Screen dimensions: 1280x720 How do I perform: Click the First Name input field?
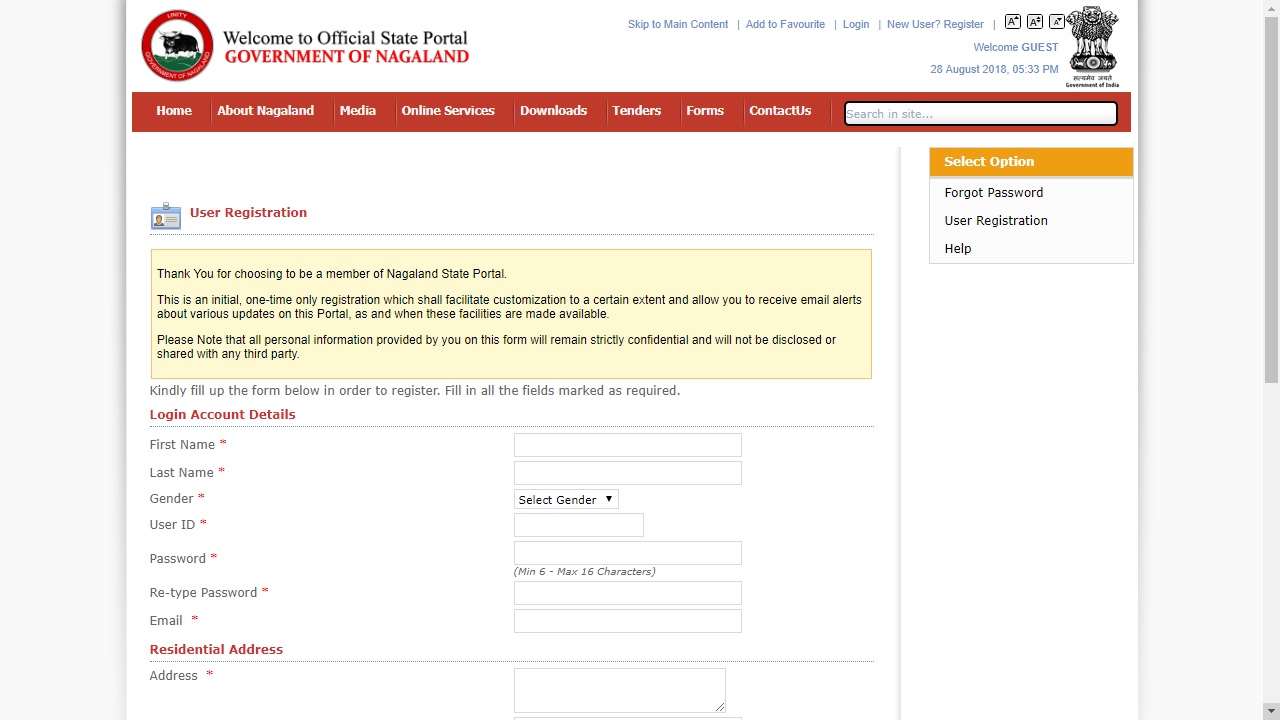click(627, 444)
